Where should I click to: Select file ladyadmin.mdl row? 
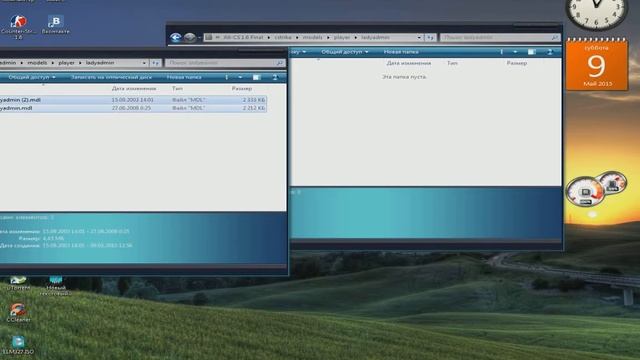tap(133, 108)
